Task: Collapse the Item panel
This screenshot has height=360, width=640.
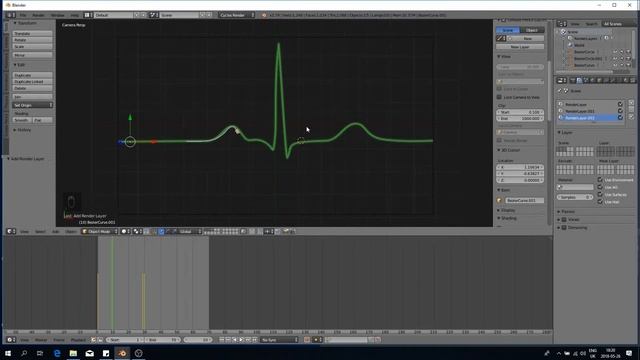Action: 503,190
